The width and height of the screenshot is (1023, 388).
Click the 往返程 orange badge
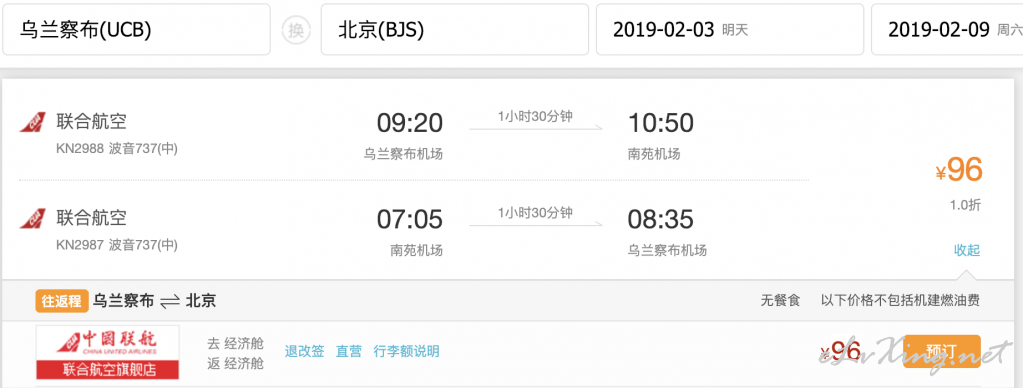[62, 301]
